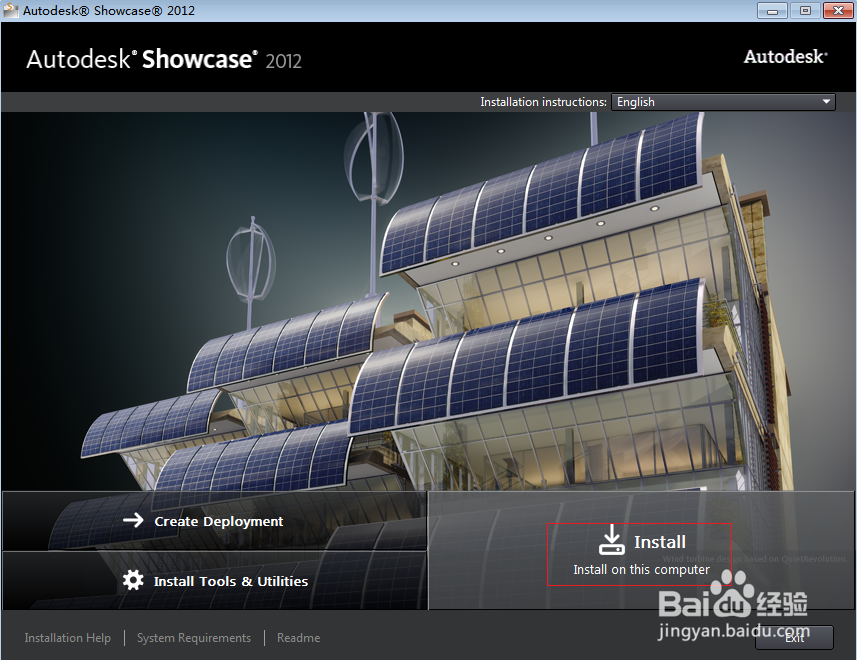857x660 pixels.
Task: Open the Installation Help link
Action: (x=68, y=638)
